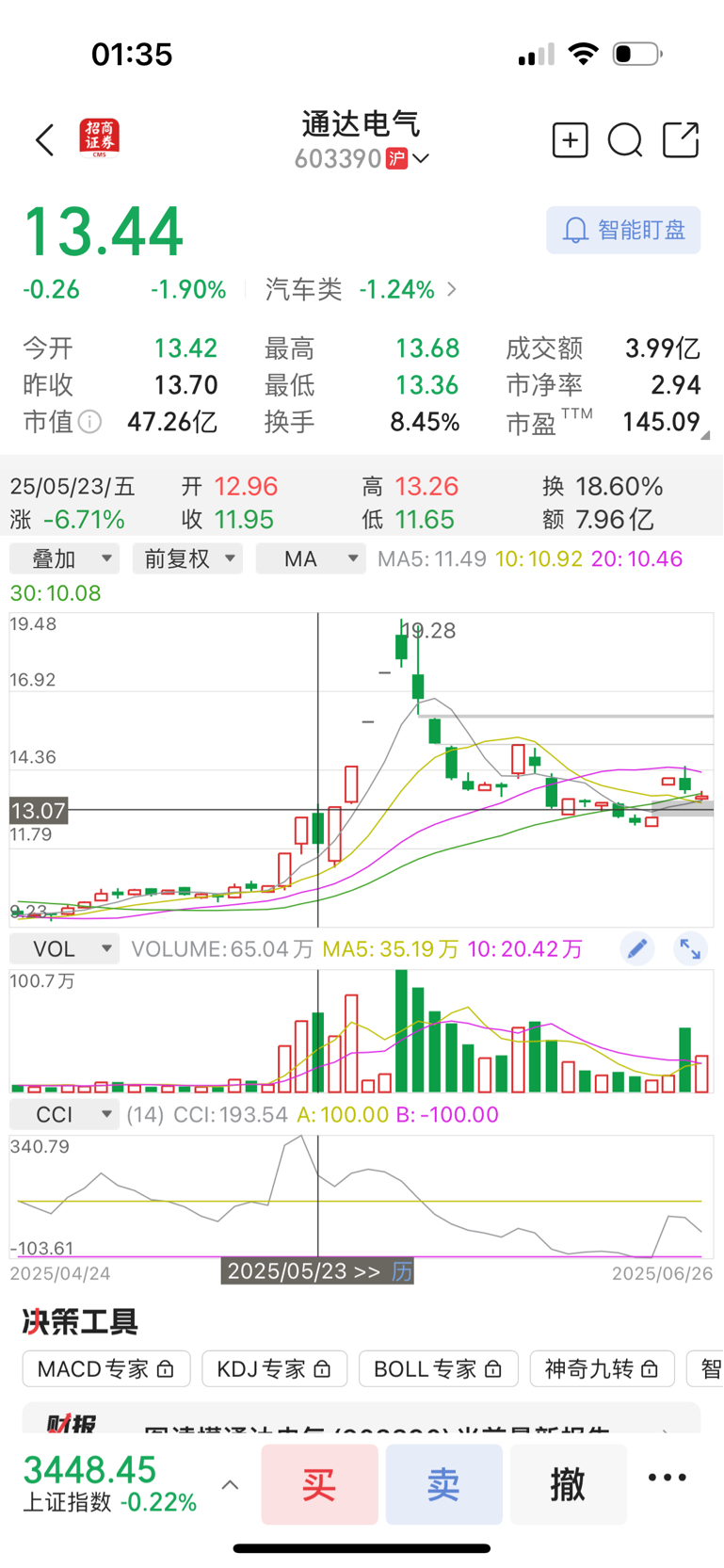Open the 招商证券 logo icon

100,138
